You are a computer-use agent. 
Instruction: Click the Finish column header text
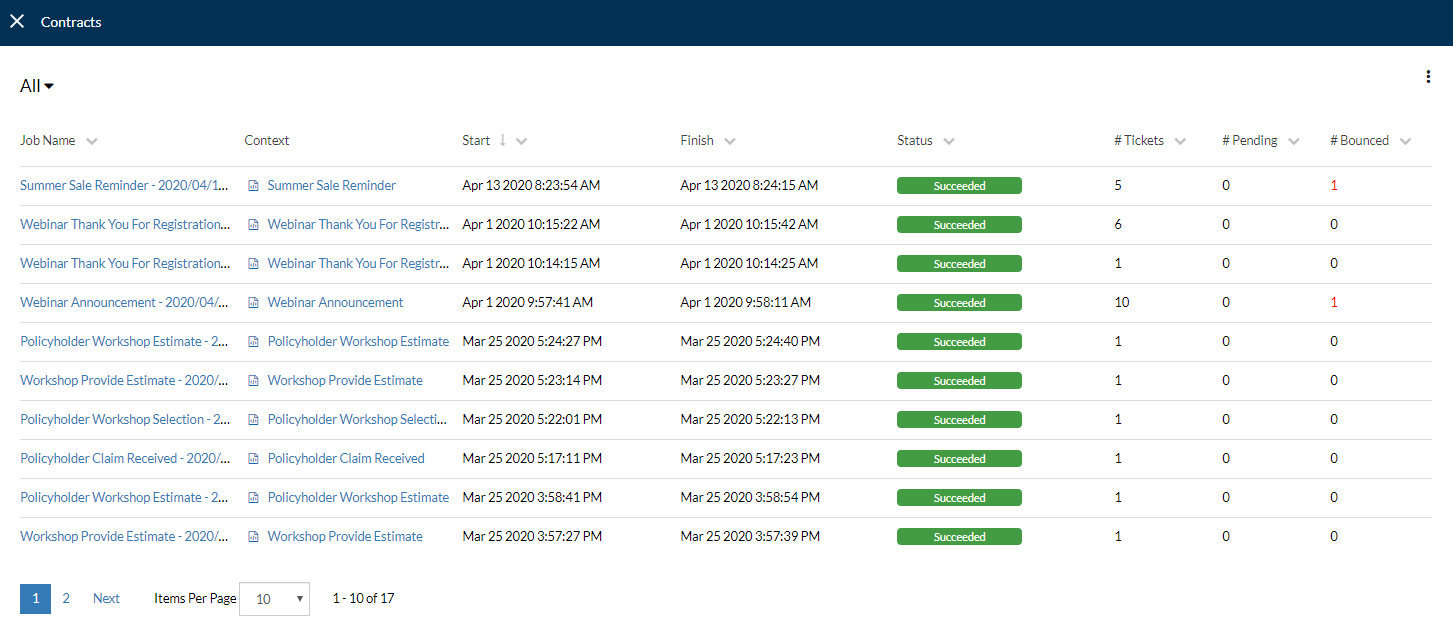pyautogui.click(x=697, y=141)
